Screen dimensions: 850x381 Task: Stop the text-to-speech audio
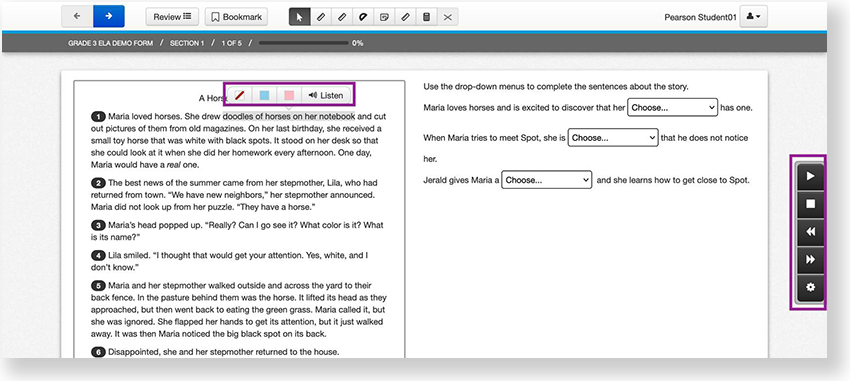[x=810, y=204]
